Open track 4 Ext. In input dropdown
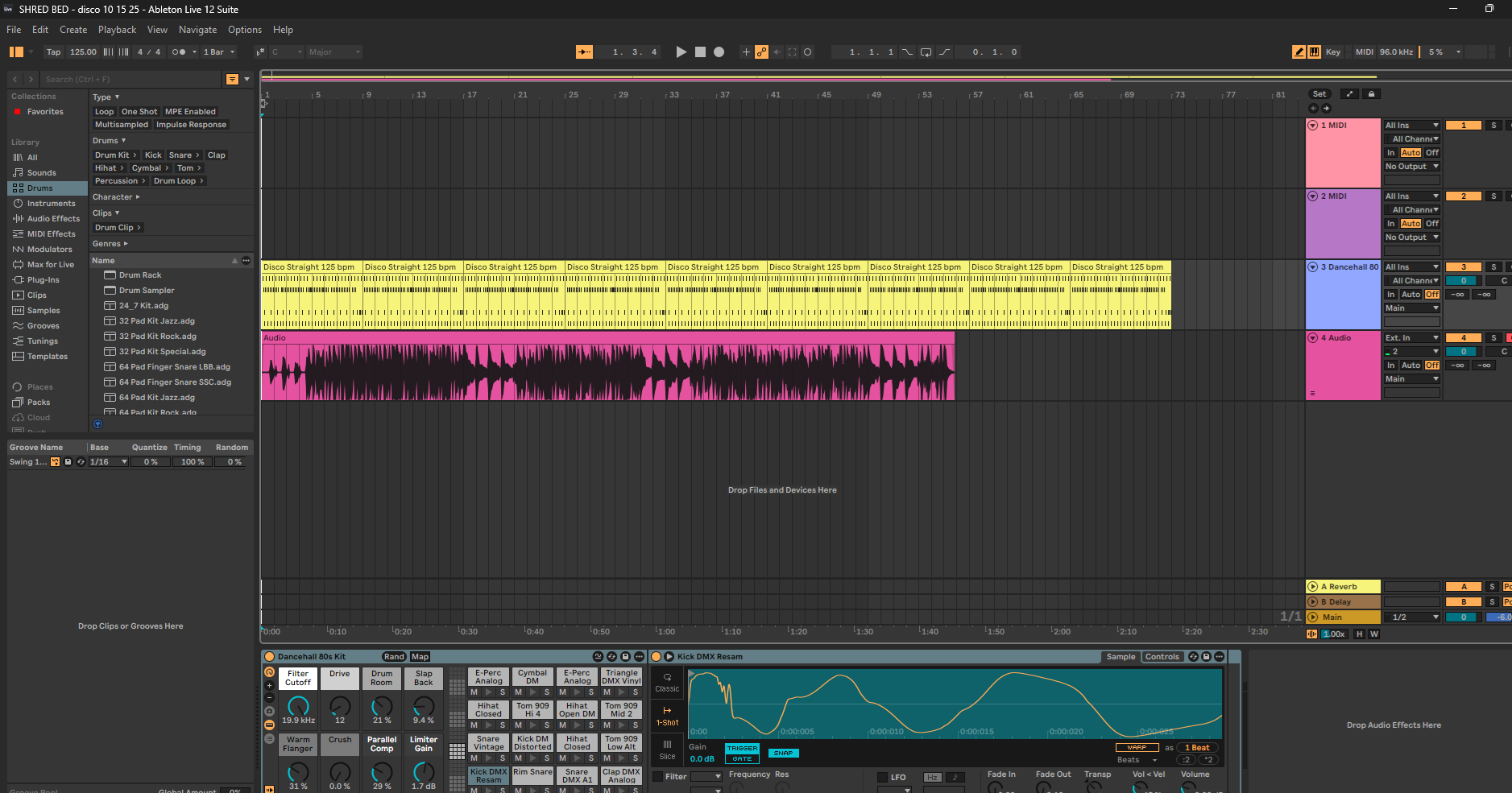The height and width of the screenshot is (793, 1512). tap(1412, 338)
